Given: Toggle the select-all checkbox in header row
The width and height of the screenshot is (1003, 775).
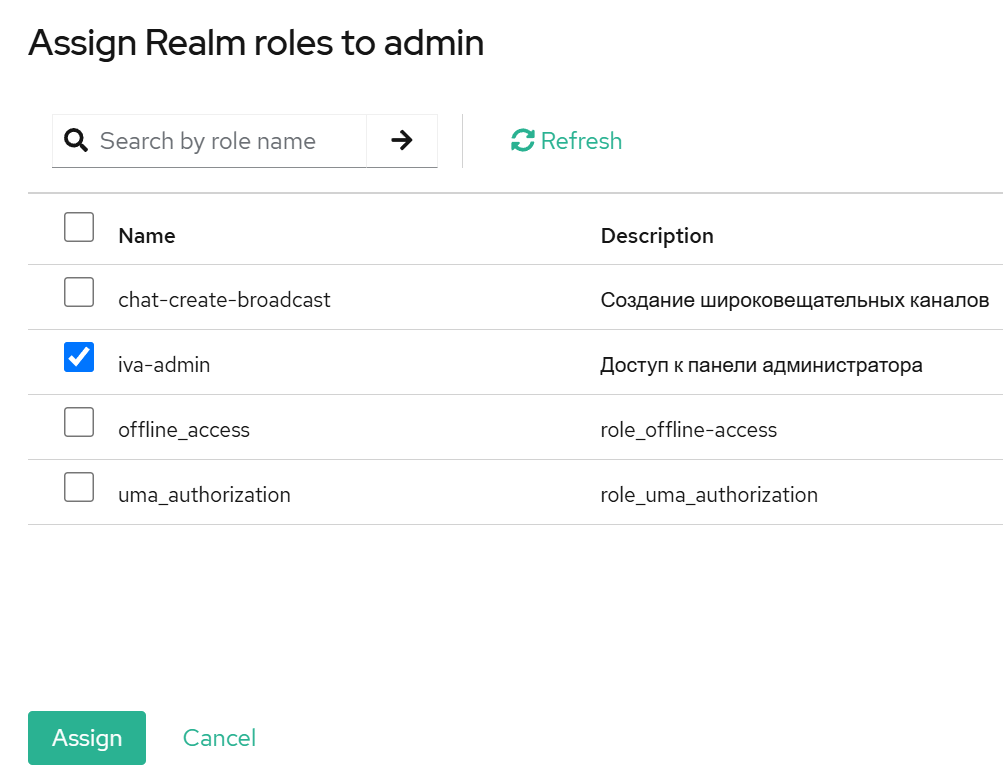Looking at the screenshot, I should click(78, 227).
